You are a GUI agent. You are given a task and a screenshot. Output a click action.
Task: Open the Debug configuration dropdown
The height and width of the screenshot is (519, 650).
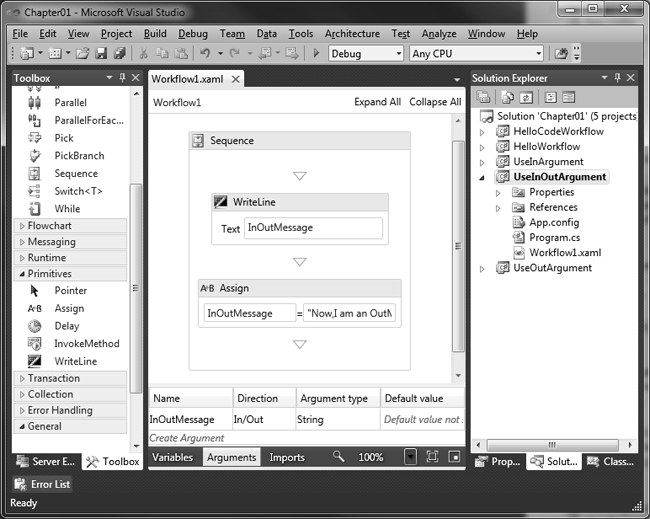point(398,53)
